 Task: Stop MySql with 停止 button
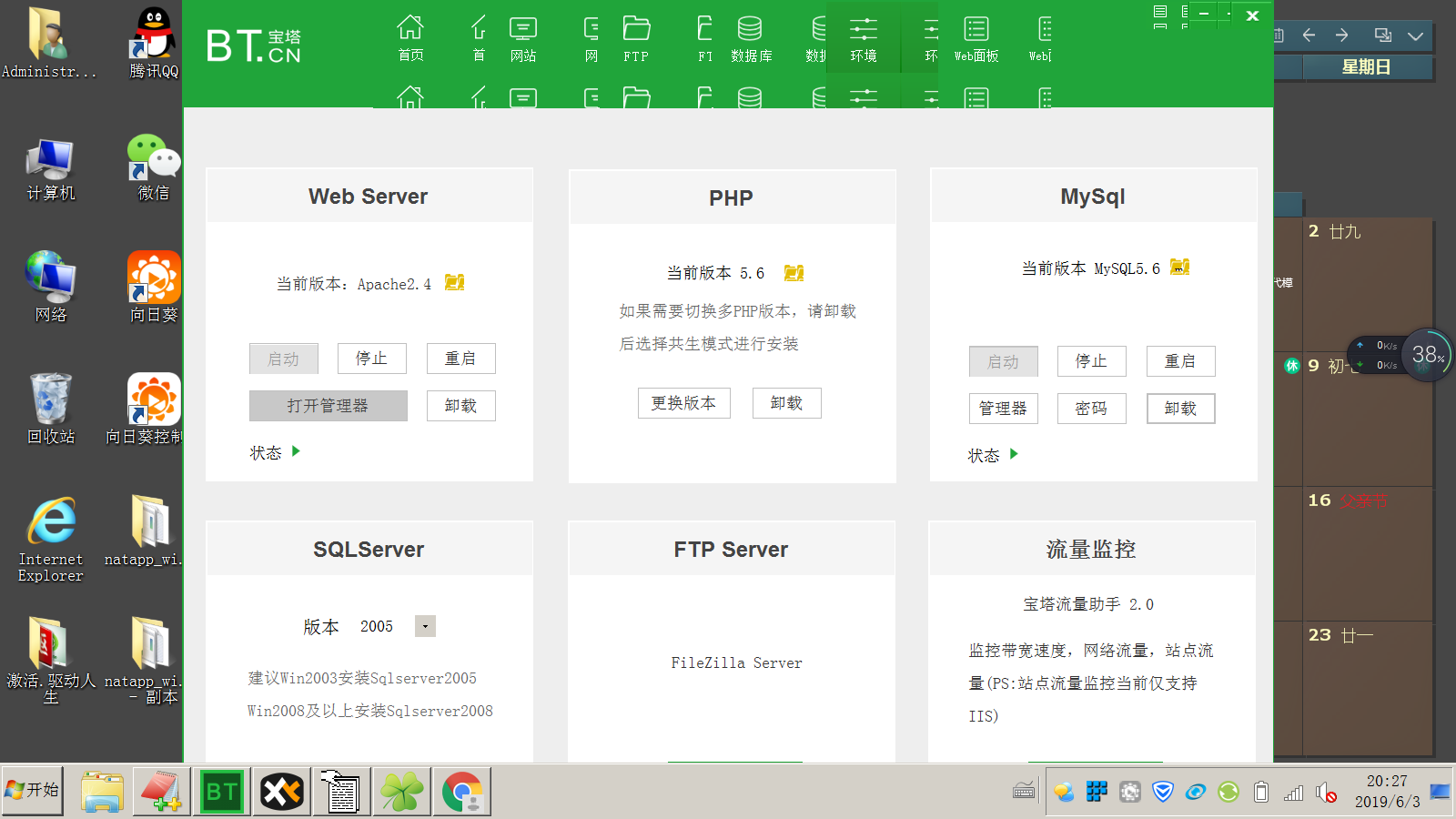pyautogui.click(x=1091, y=361)
